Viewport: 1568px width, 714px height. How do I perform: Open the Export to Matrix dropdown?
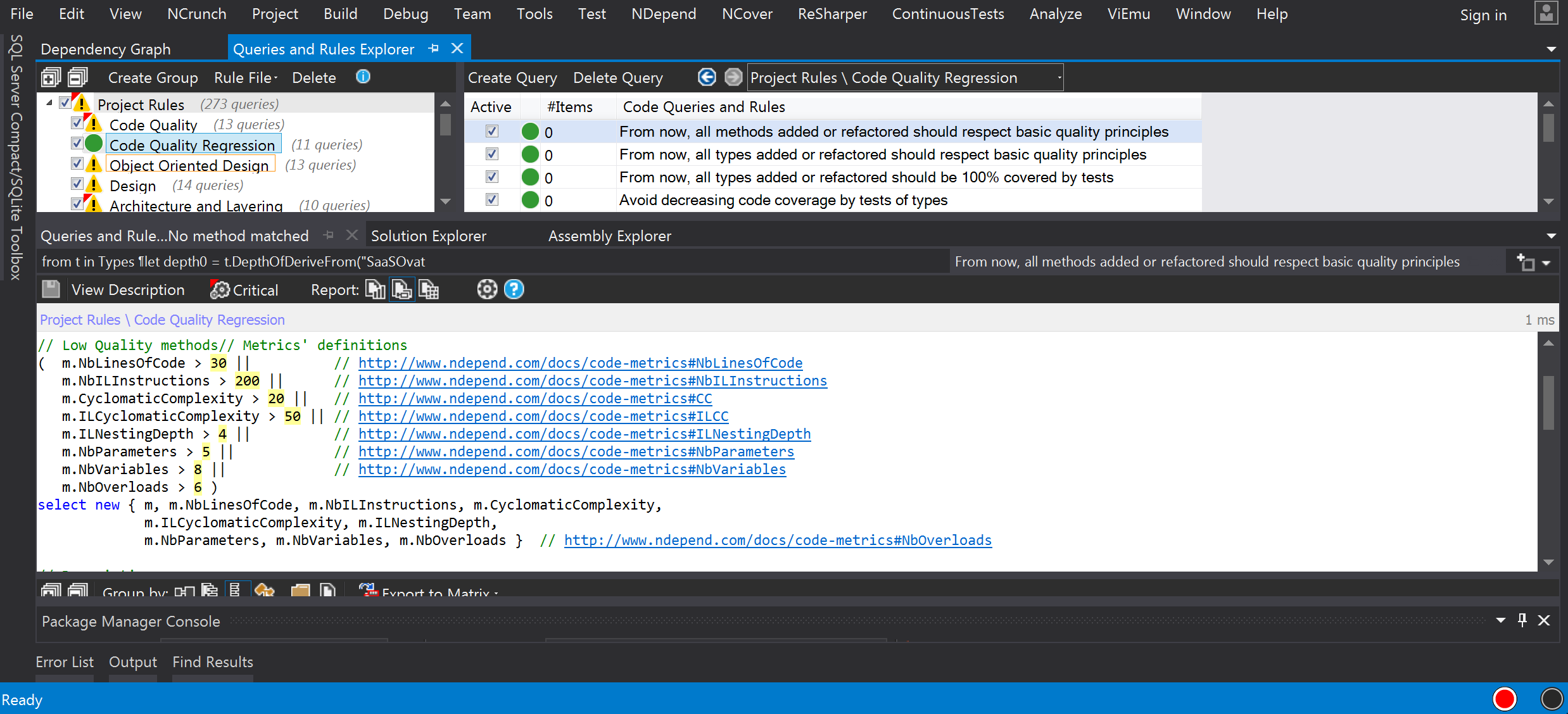click(496, 593)
